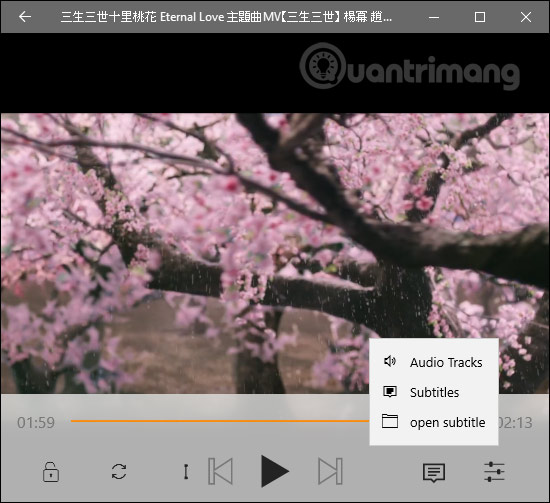This screenshot has height=503, width=550.
Task: Toggle the lock controls padlock icon
Action: tap(51, 472)
